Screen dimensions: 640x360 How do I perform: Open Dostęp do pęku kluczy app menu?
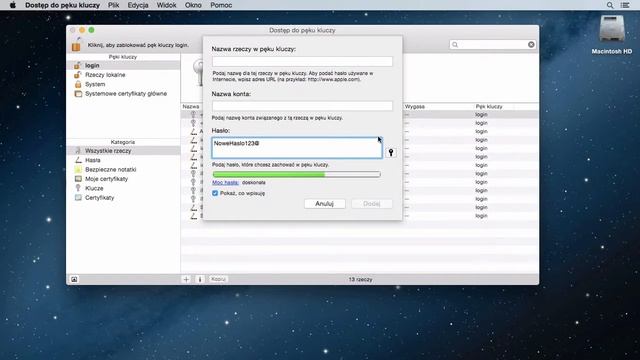(x=62, y=5)
